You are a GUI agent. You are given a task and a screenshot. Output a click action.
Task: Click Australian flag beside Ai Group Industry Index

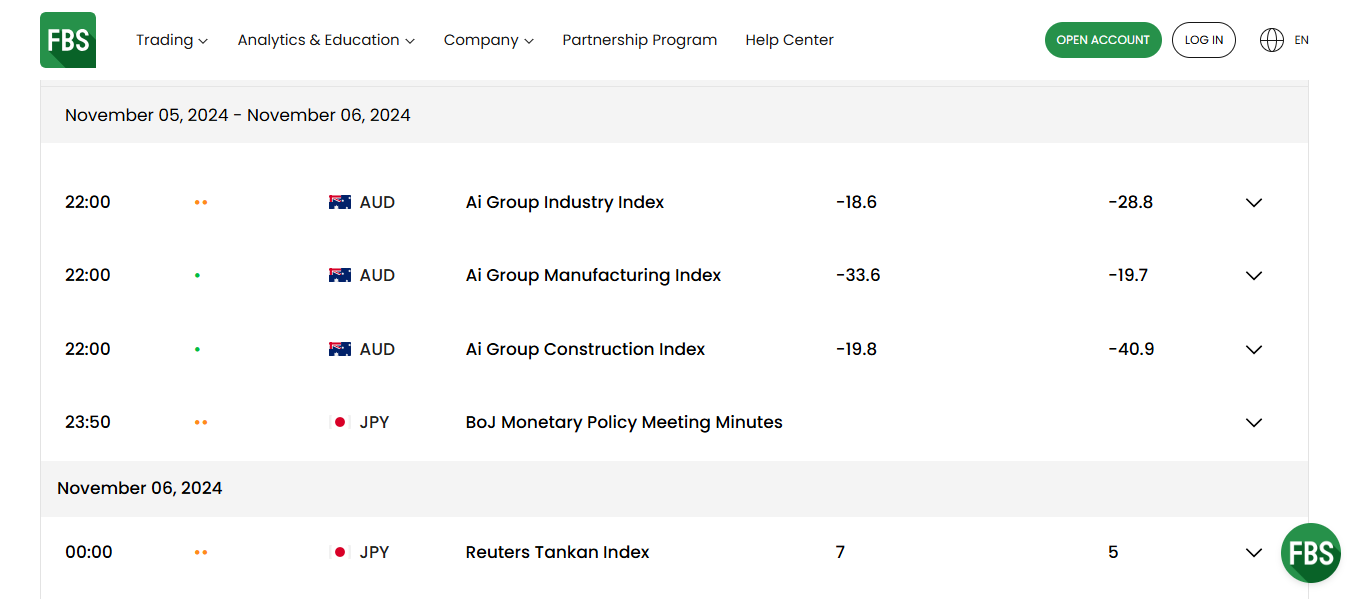tap(340, 202)
